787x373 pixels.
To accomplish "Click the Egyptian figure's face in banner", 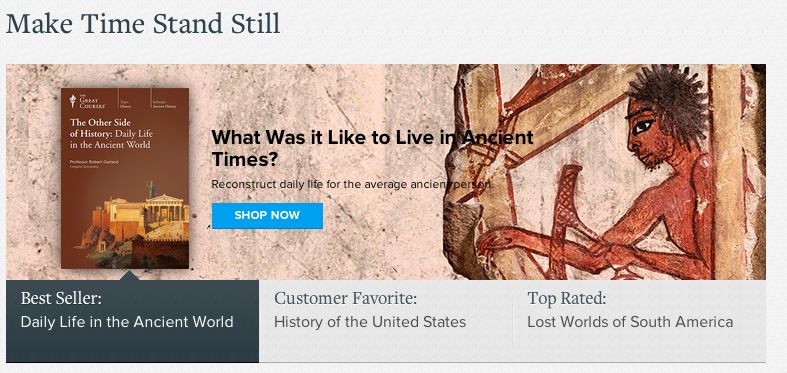I will pos(645,135).
